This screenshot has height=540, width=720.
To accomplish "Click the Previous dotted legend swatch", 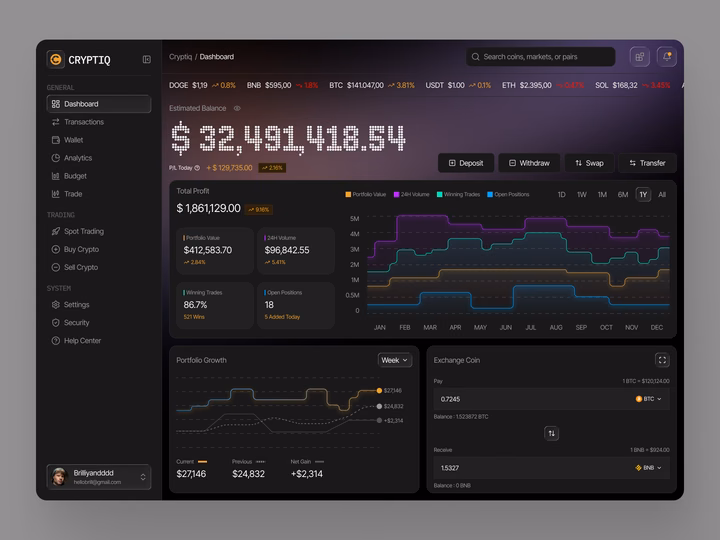I will click(x=260, y=461).
